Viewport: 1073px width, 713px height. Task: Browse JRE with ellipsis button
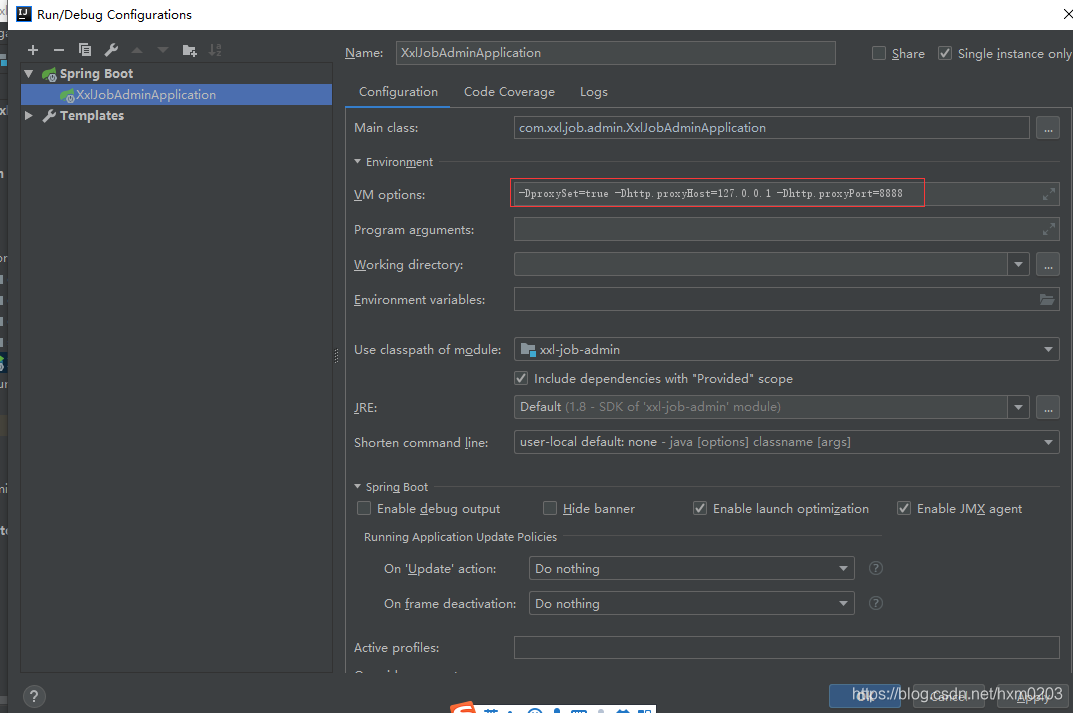[x=1048, y=407]
